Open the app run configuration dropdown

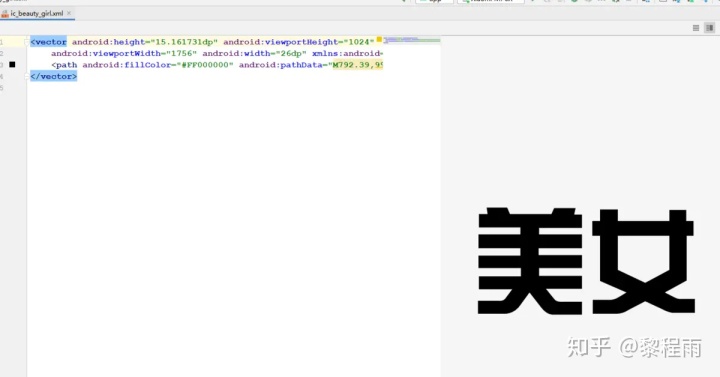pyautogui.click(x=434, y=1)
